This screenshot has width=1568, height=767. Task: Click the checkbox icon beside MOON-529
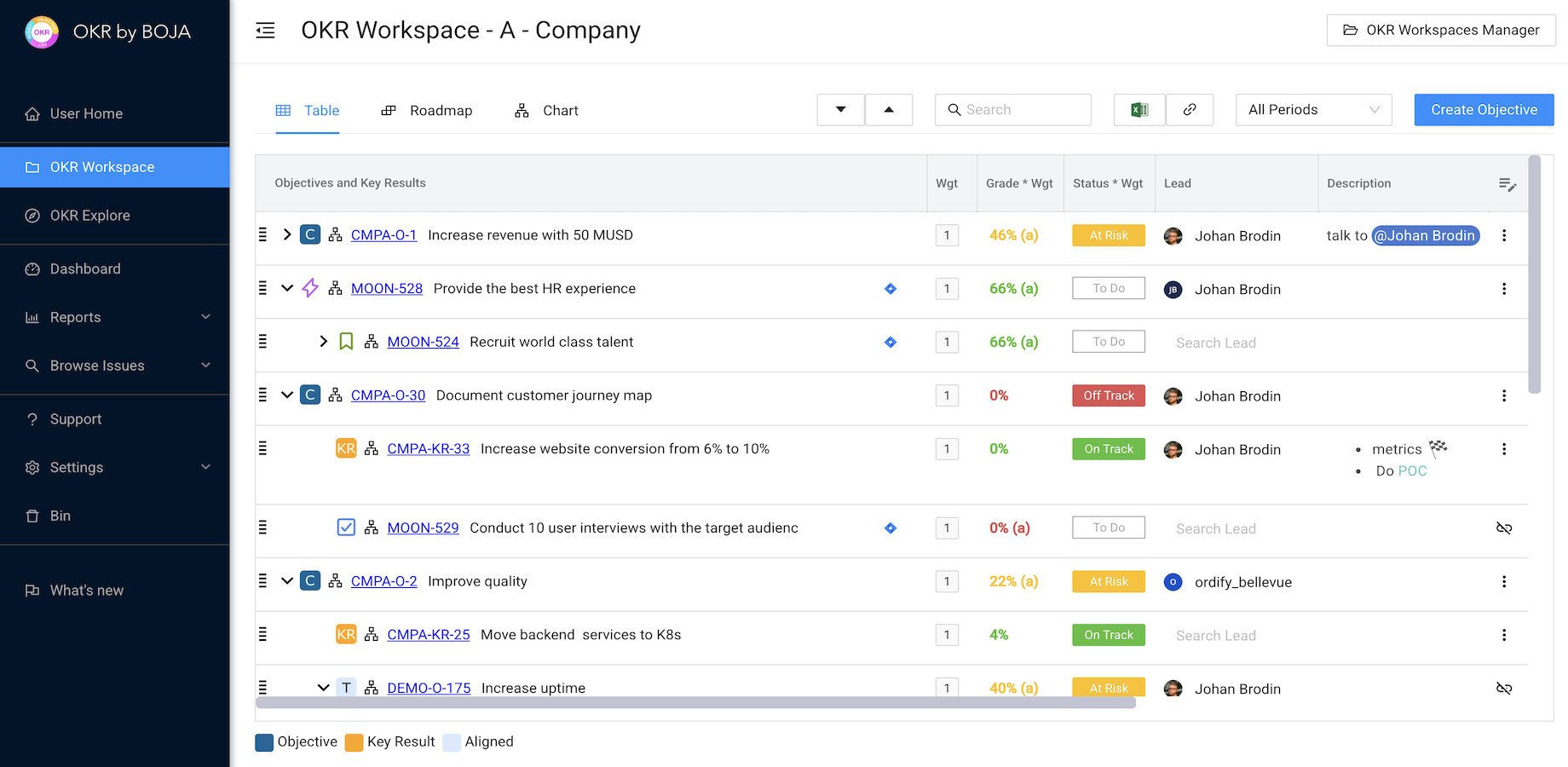pos(346,528)
